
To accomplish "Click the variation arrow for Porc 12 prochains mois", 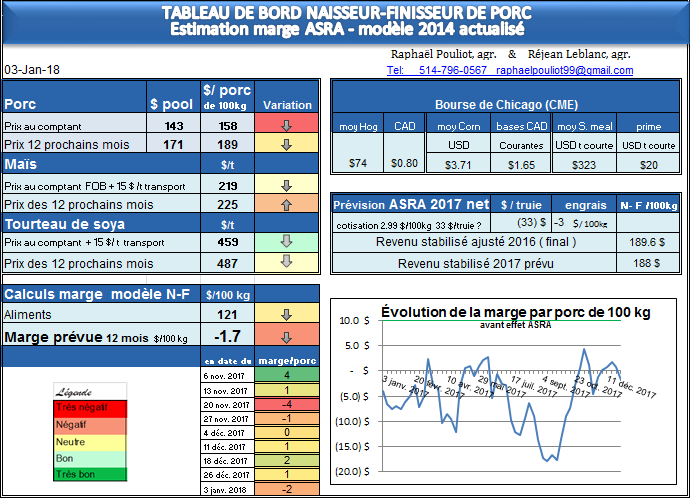I will tap(286, 144).
